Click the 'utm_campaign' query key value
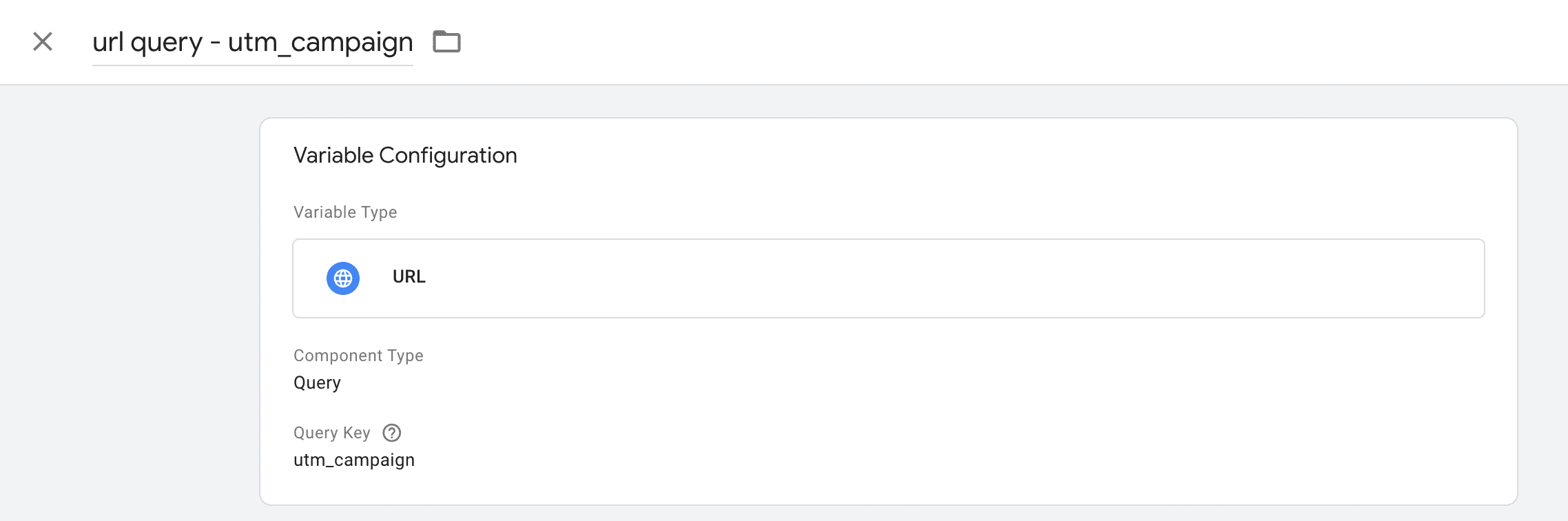 (354, 460)
